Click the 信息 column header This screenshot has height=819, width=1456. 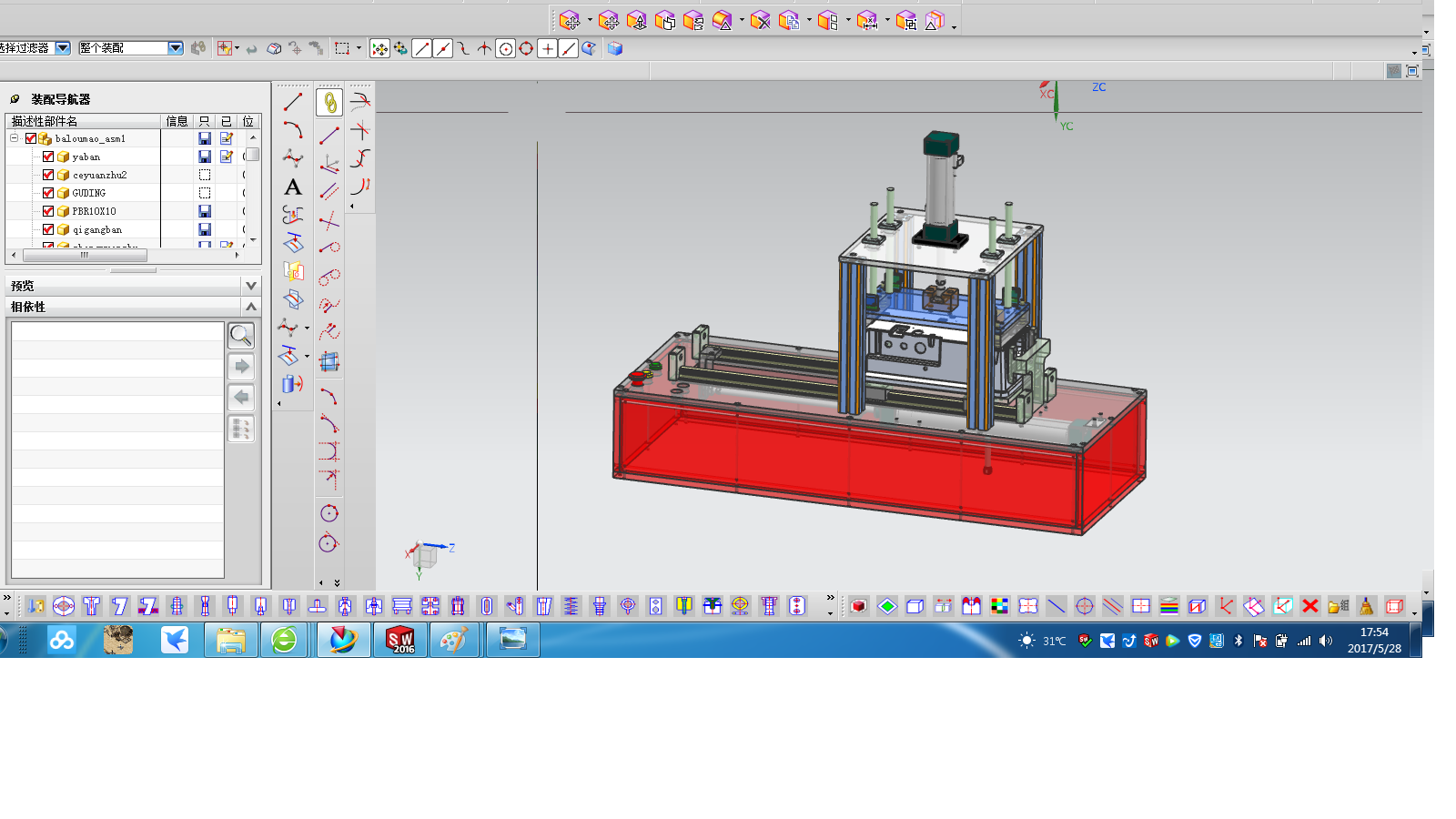click(177, 121)
